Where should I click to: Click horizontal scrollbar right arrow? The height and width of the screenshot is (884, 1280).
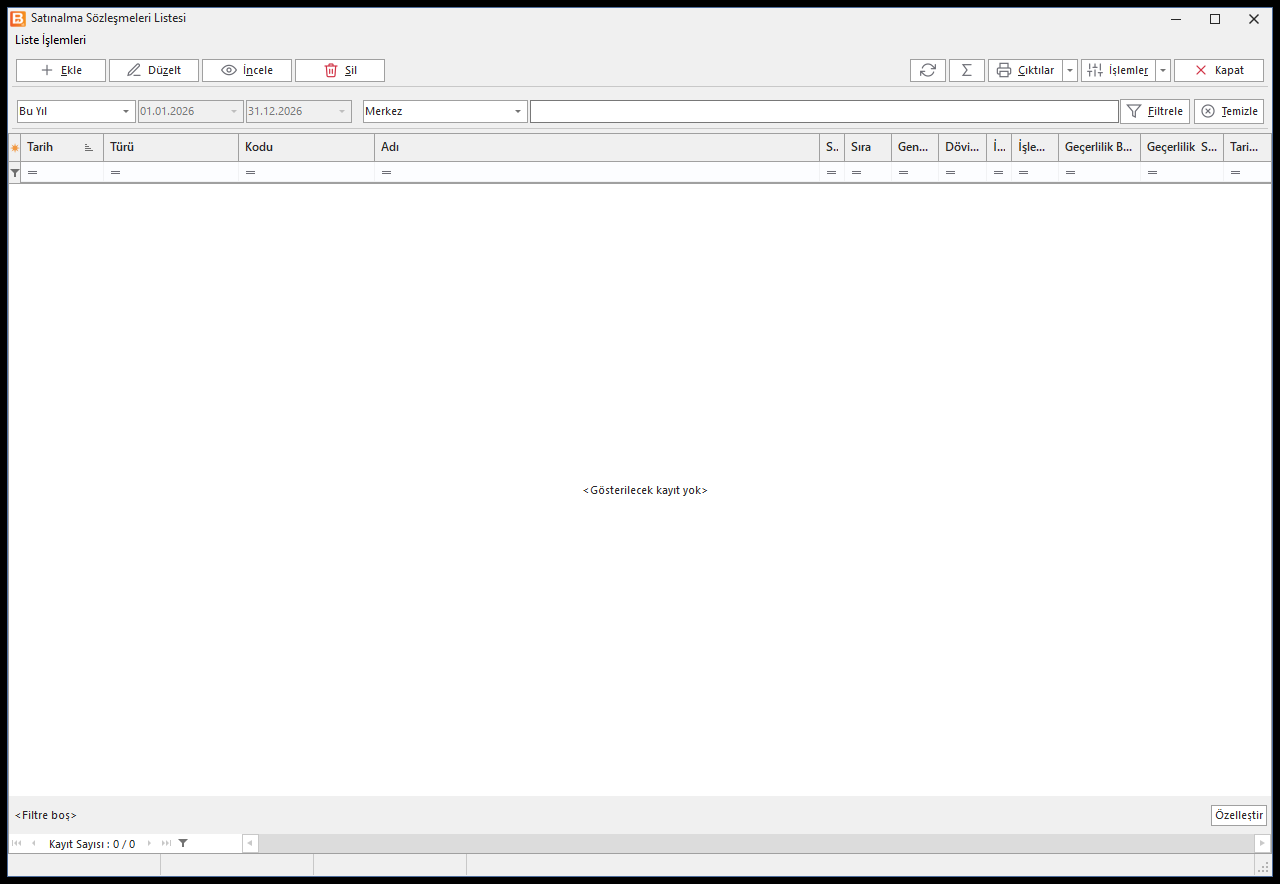pyautogui.click(x=1262, y=843)
